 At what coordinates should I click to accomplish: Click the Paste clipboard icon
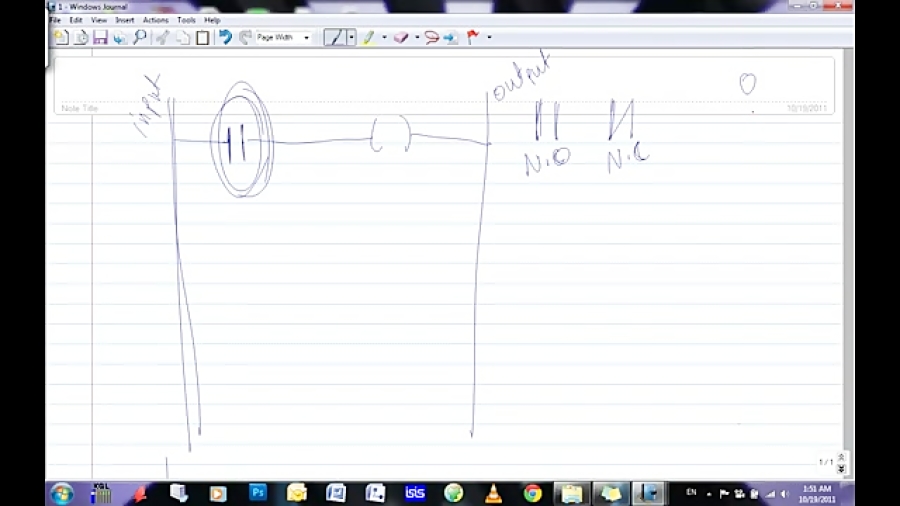coord(202,38)
